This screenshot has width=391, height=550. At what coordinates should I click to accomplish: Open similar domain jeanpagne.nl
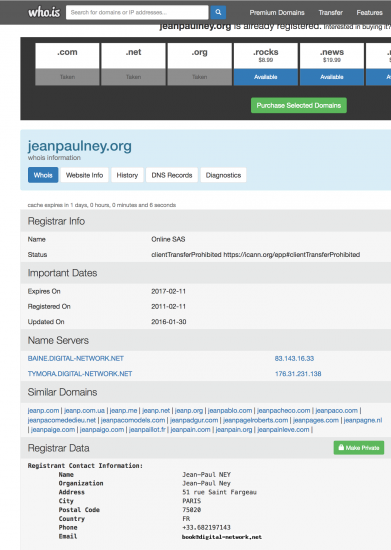coord(363,420)
